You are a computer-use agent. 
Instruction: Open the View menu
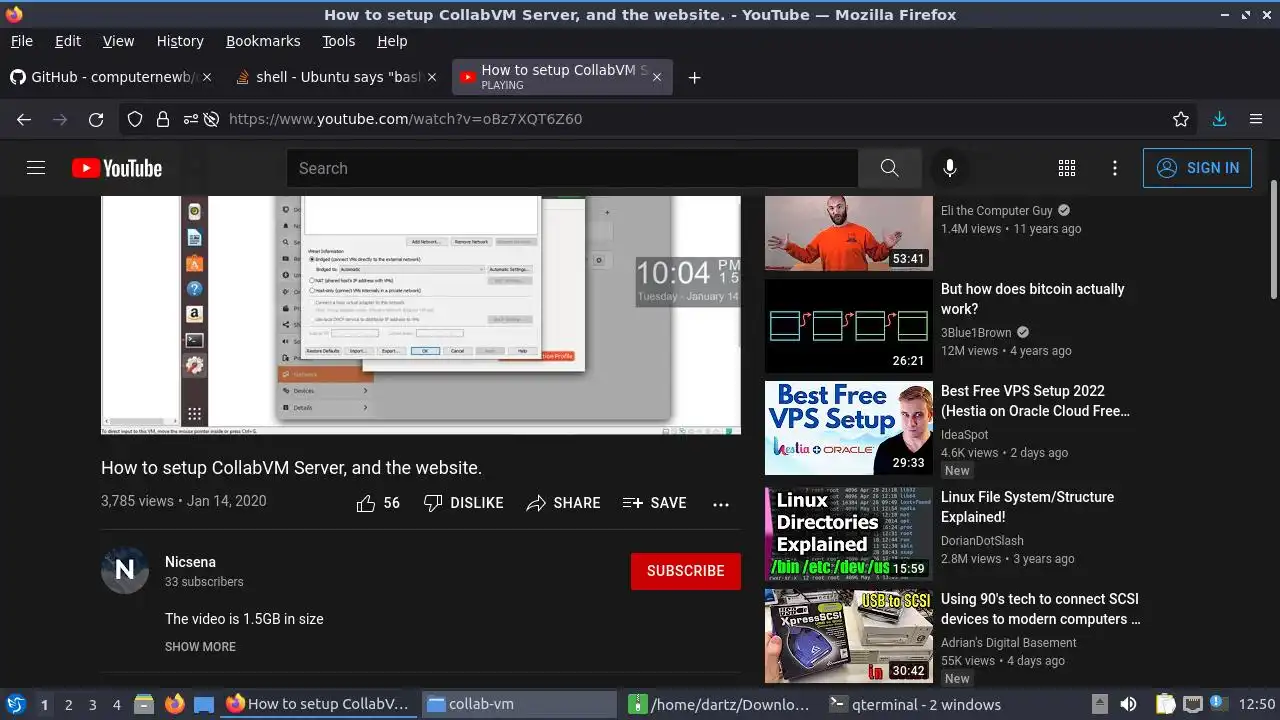118,41
